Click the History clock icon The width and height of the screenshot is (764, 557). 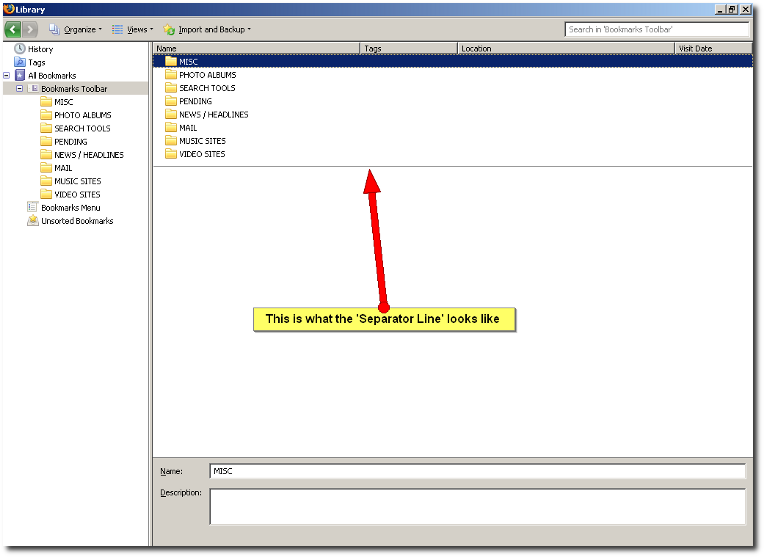coord(19,49)
